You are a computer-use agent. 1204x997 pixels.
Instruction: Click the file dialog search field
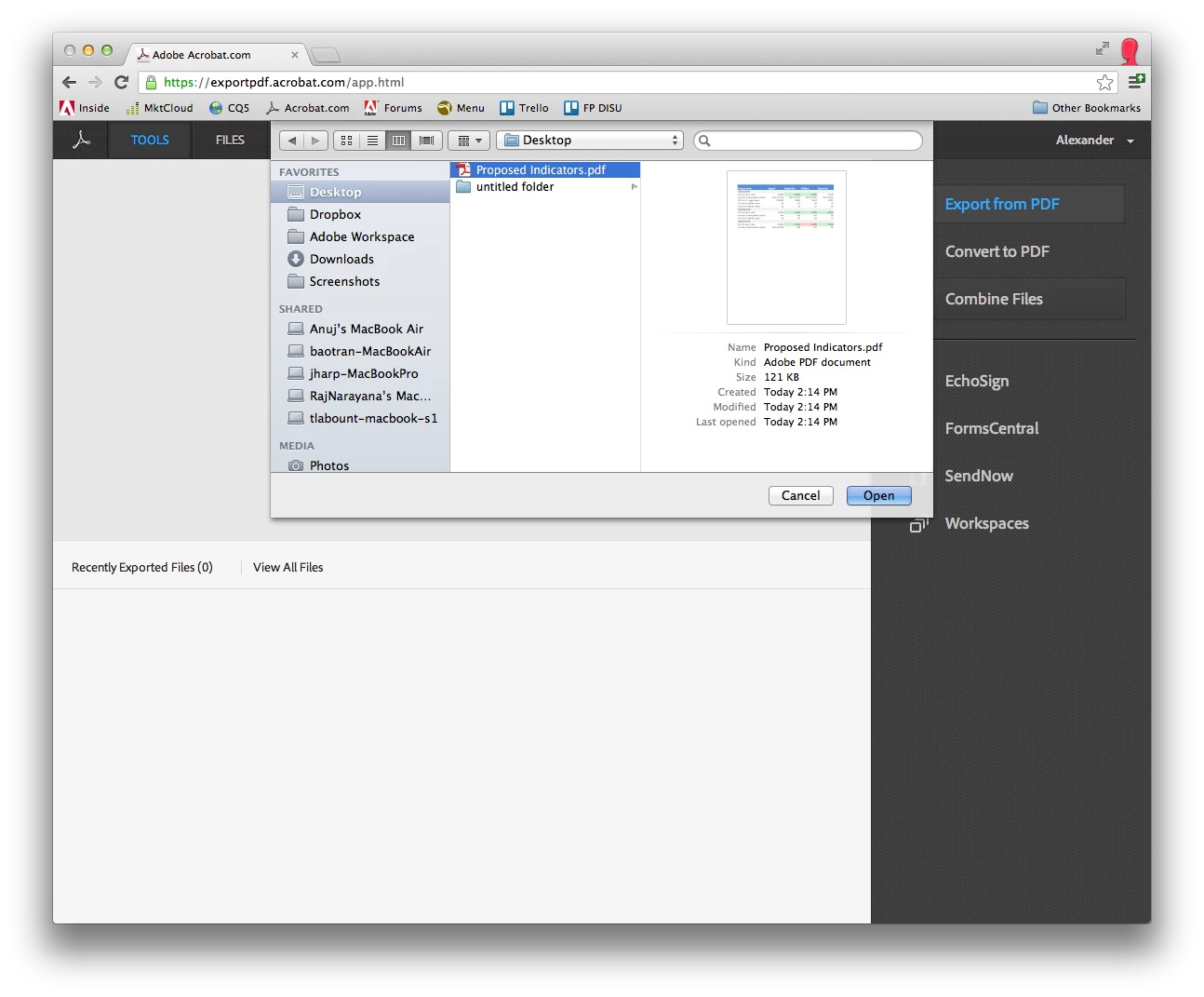coord(809,141)
